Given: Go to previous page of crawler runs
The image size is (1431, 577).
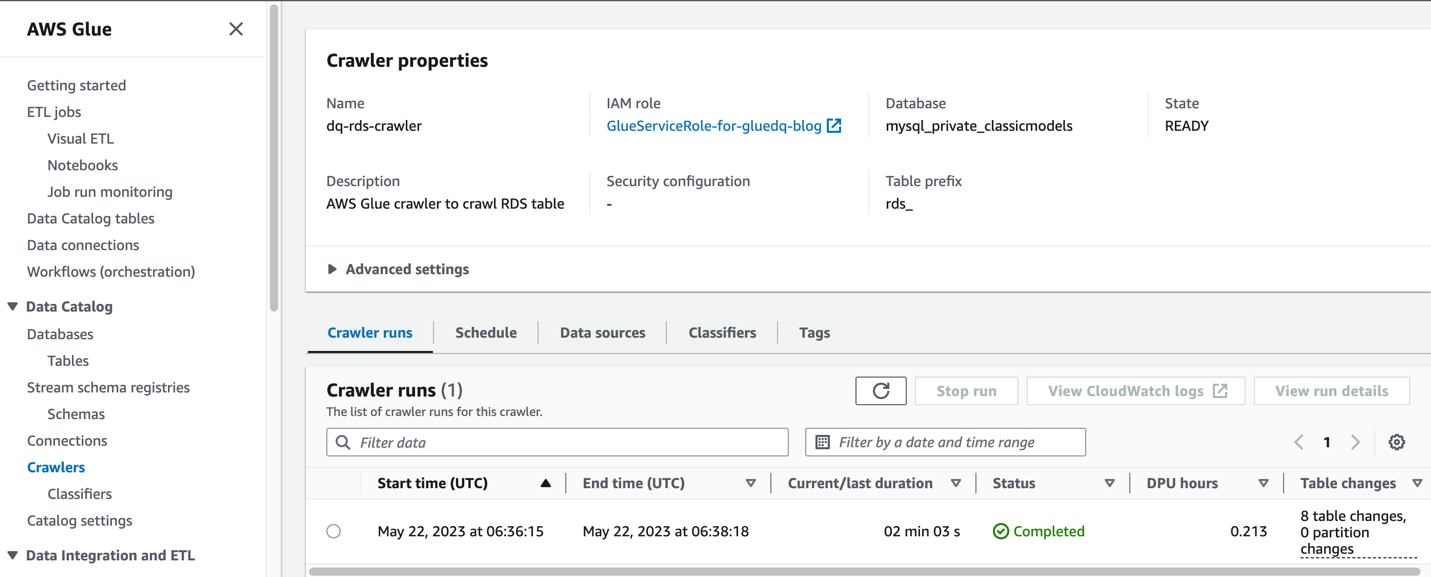Looking at the screenshot, I should pos(1299,442).
